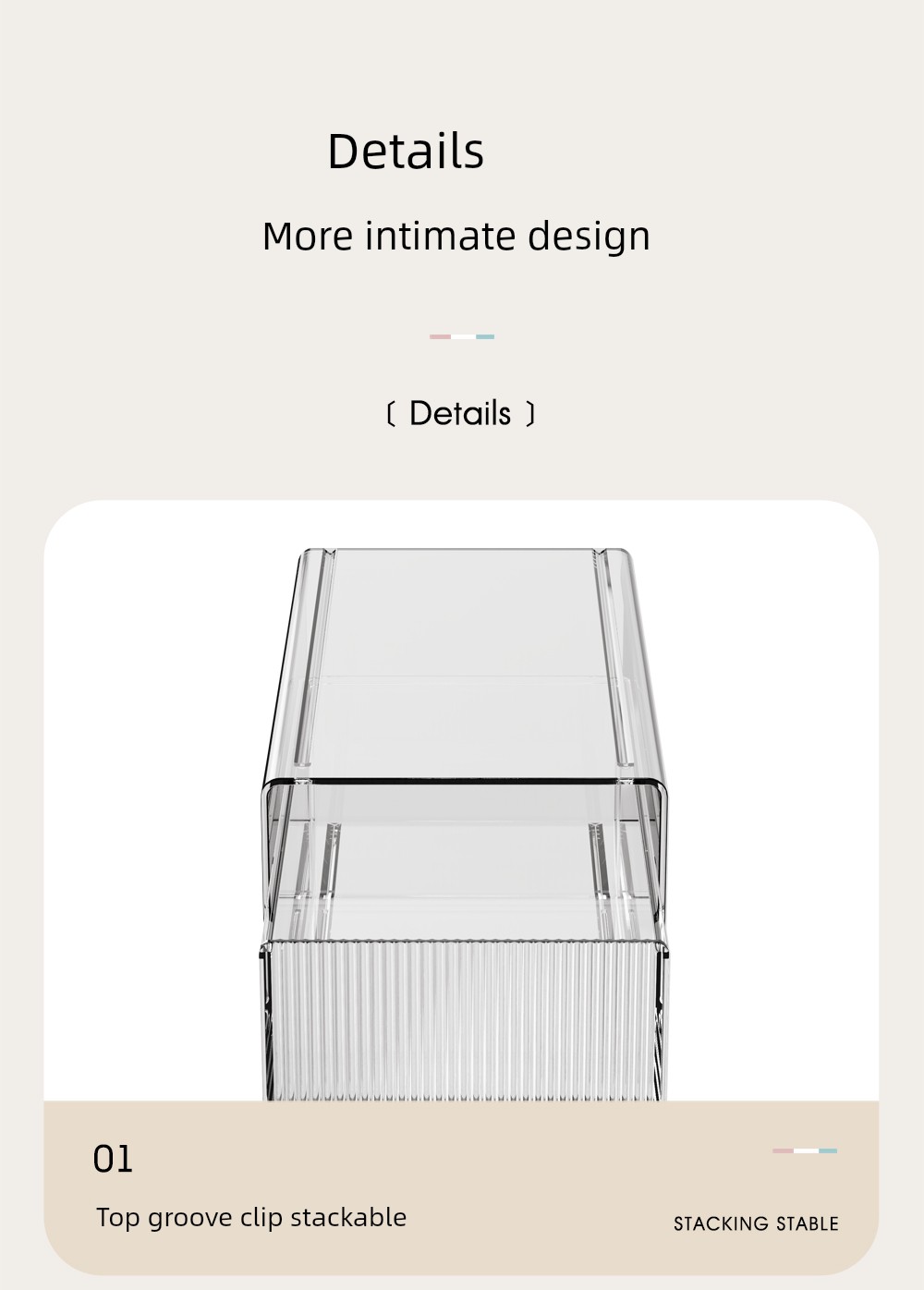Screen dimensions: 924x1290
Task: Click the left bracket beside 'Details'
Action: 390,414
